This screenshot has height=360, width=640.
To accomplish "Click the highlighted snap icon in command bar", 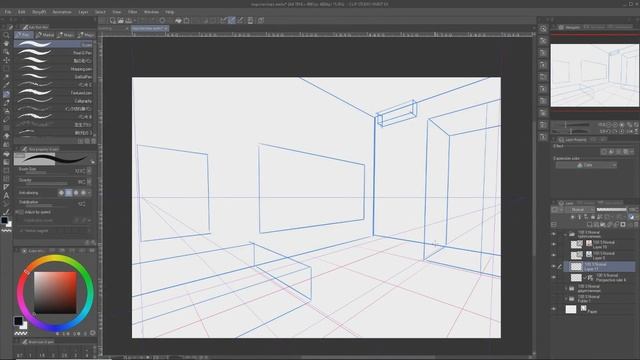I will (x=232, y=20).
